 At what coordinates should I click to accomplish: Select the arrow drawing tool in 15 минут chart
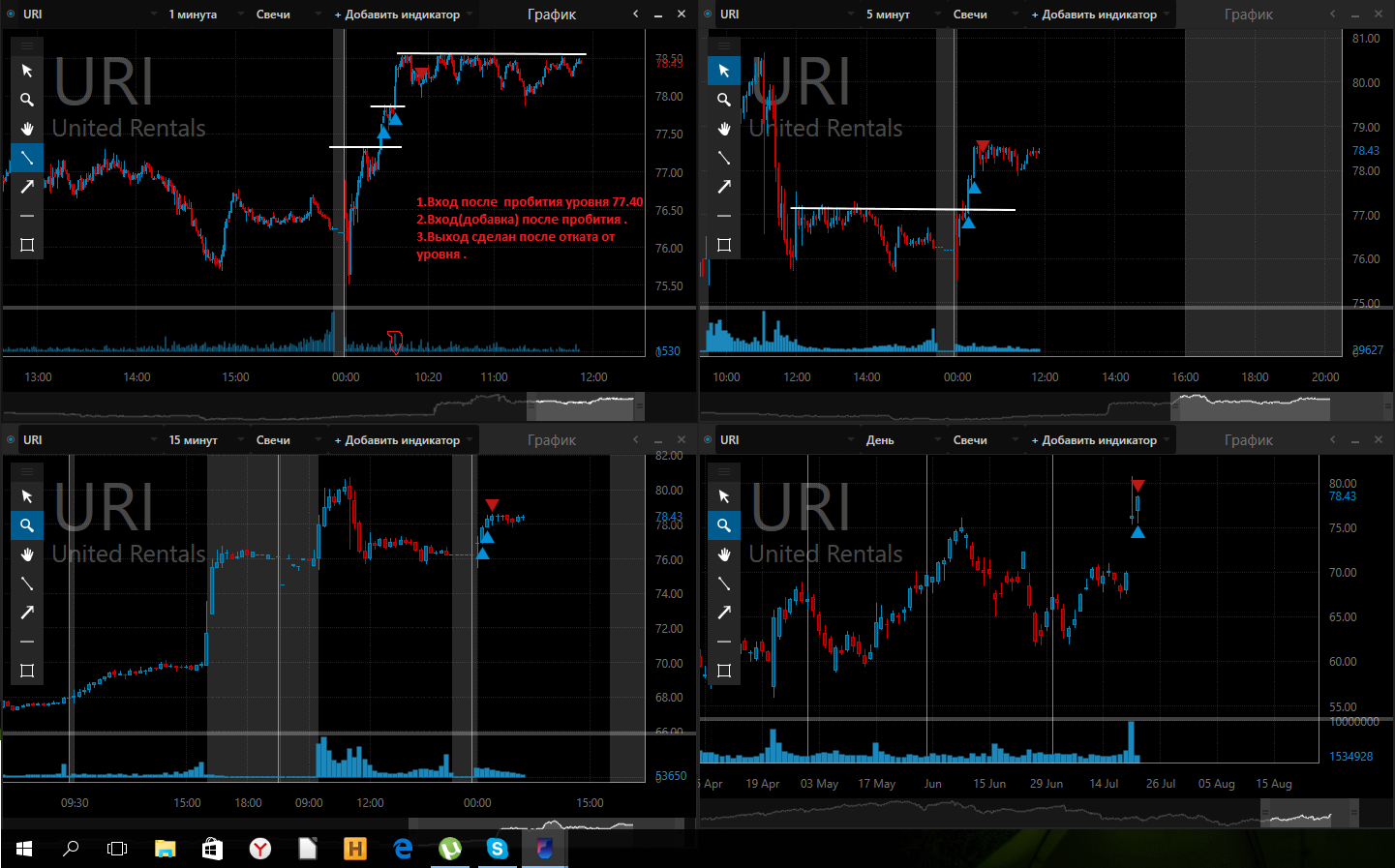pos(27,613)
